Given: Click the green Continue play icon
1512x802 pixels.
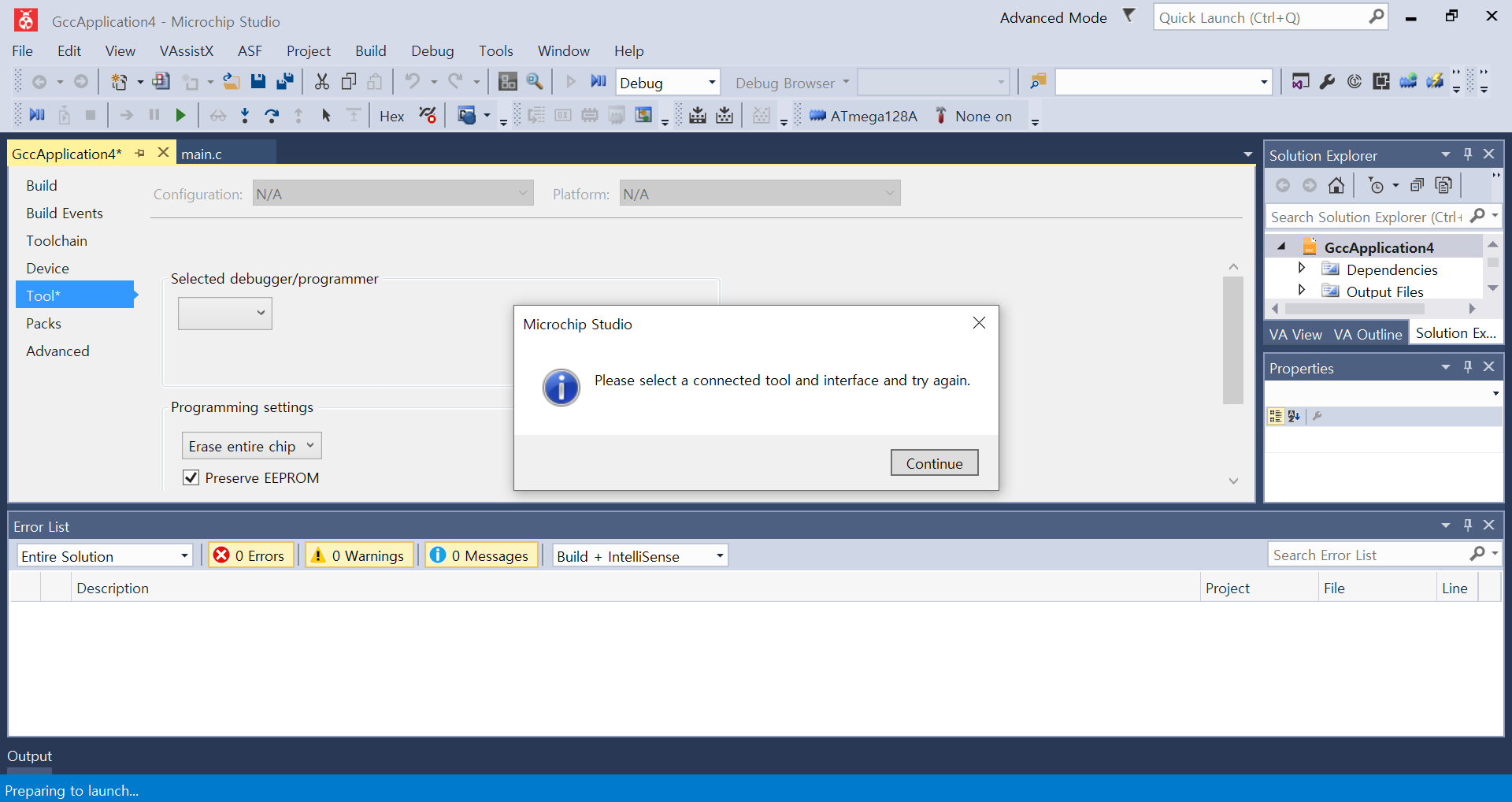Looking at the screenshot, I should coord(181,115).
